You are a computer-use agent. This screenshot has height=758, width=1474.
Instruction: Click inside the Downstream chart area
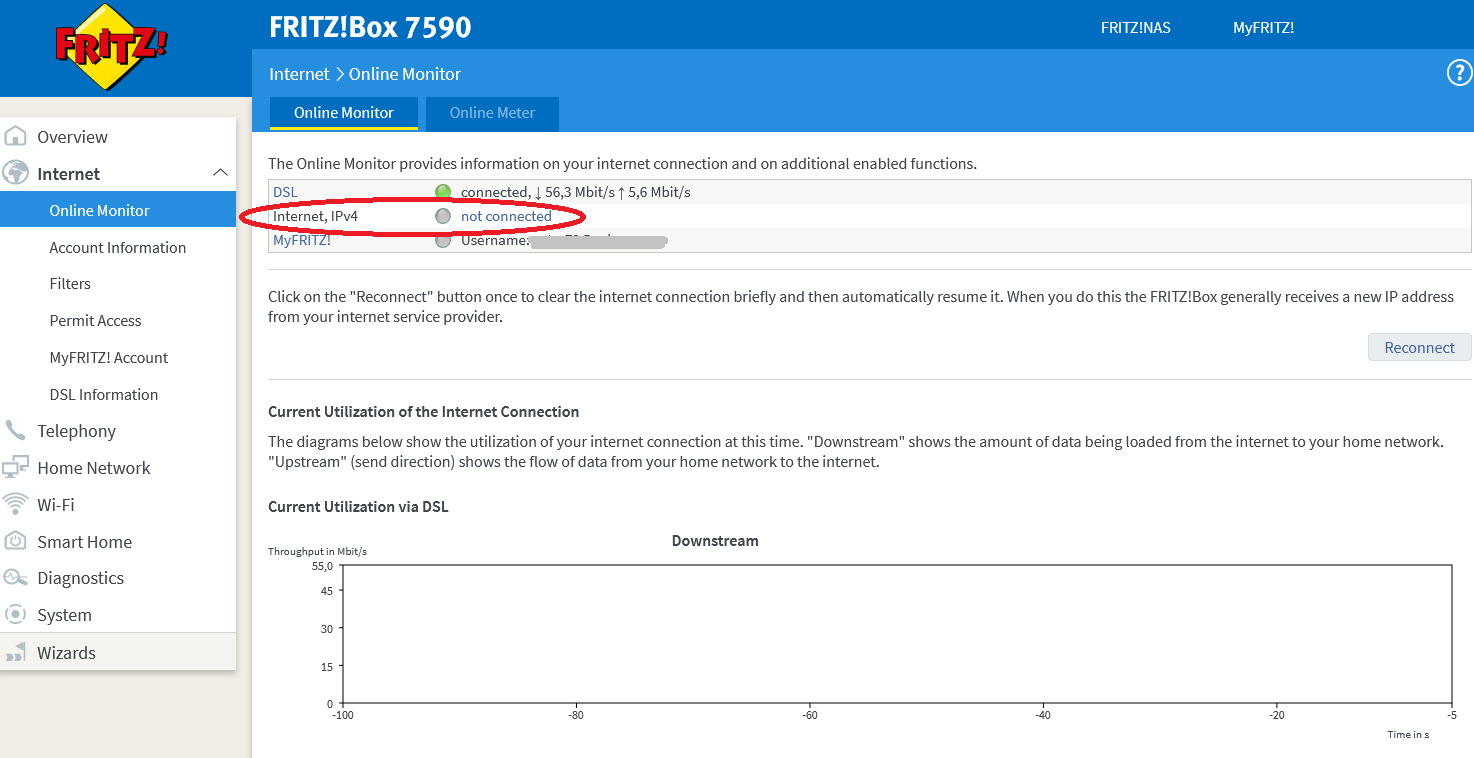tap(897, 634)
